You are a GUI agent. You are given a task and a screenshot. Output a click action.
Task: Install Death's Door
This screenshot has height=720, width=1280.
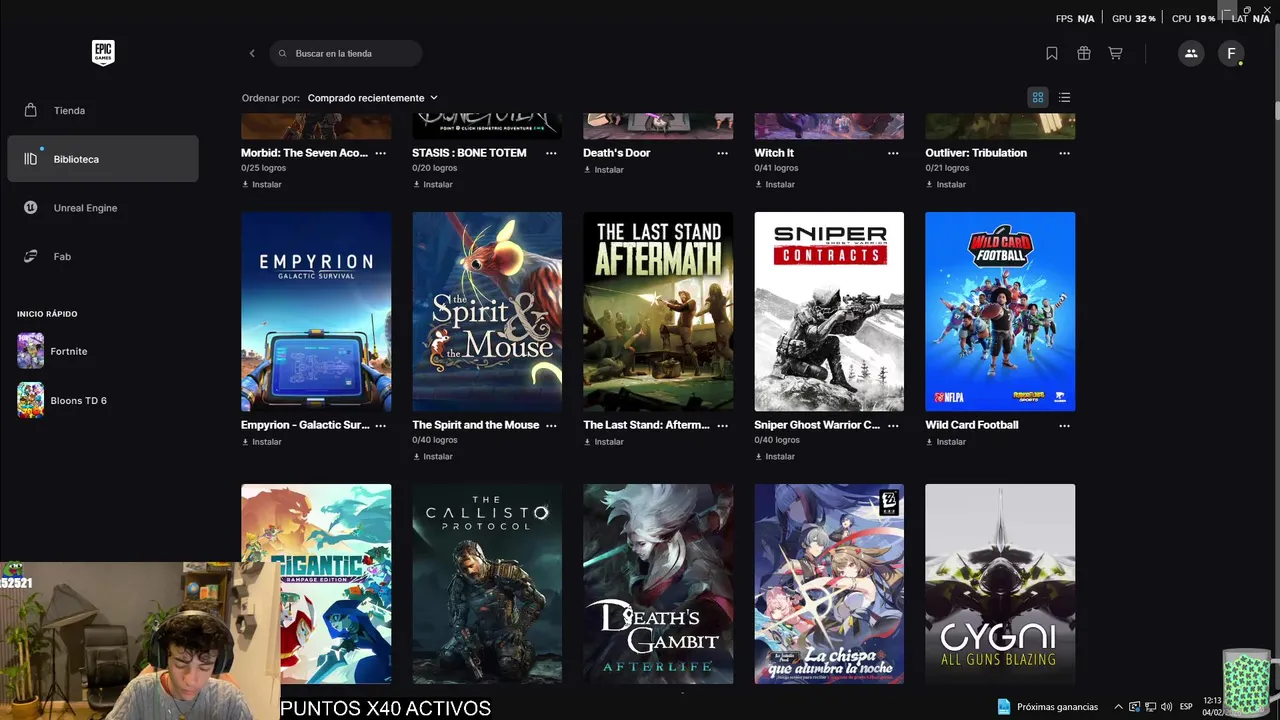(604, 170)
